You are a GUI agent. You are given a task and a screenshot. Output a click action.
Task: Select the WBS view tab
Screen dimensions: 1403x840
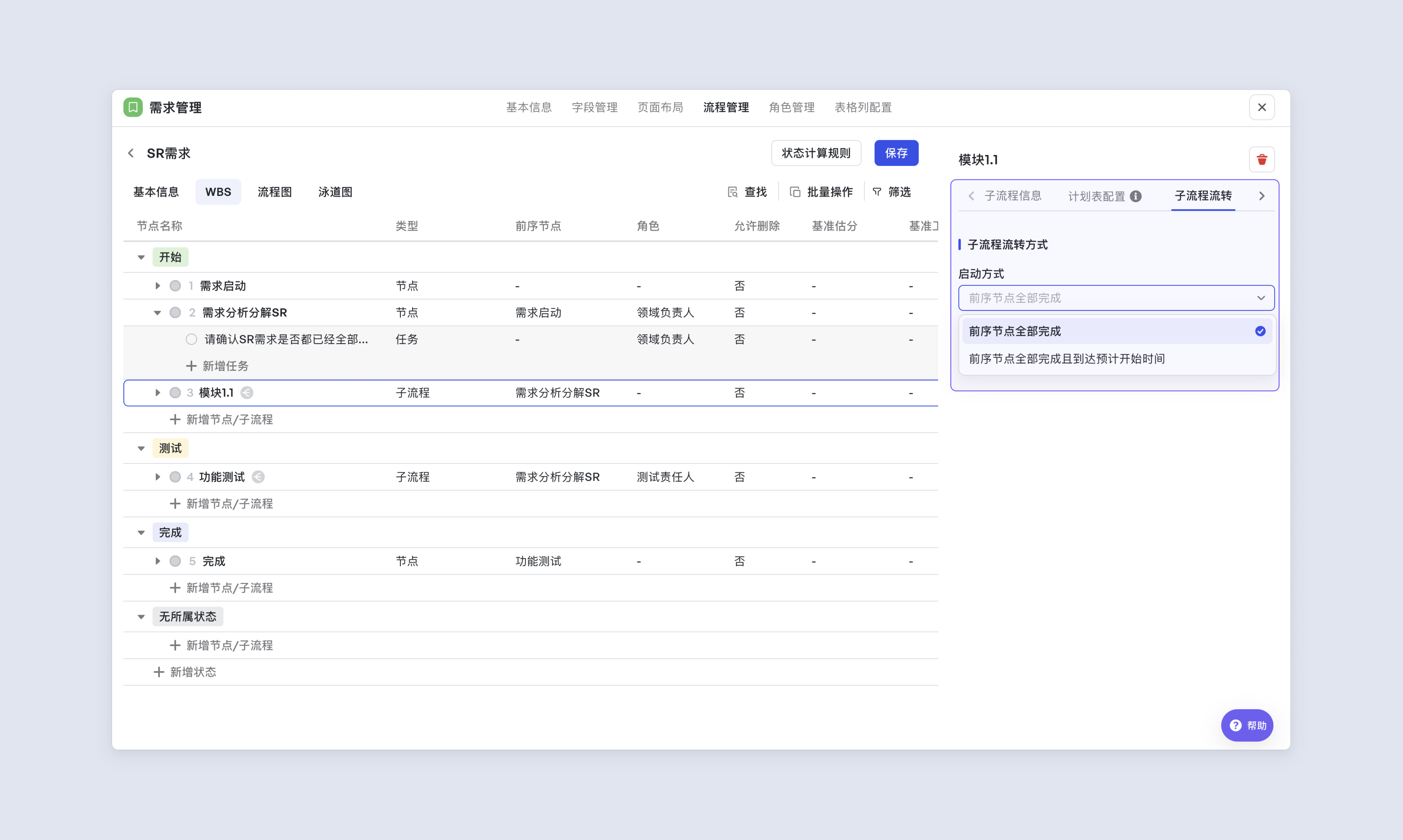click(218, 192)
